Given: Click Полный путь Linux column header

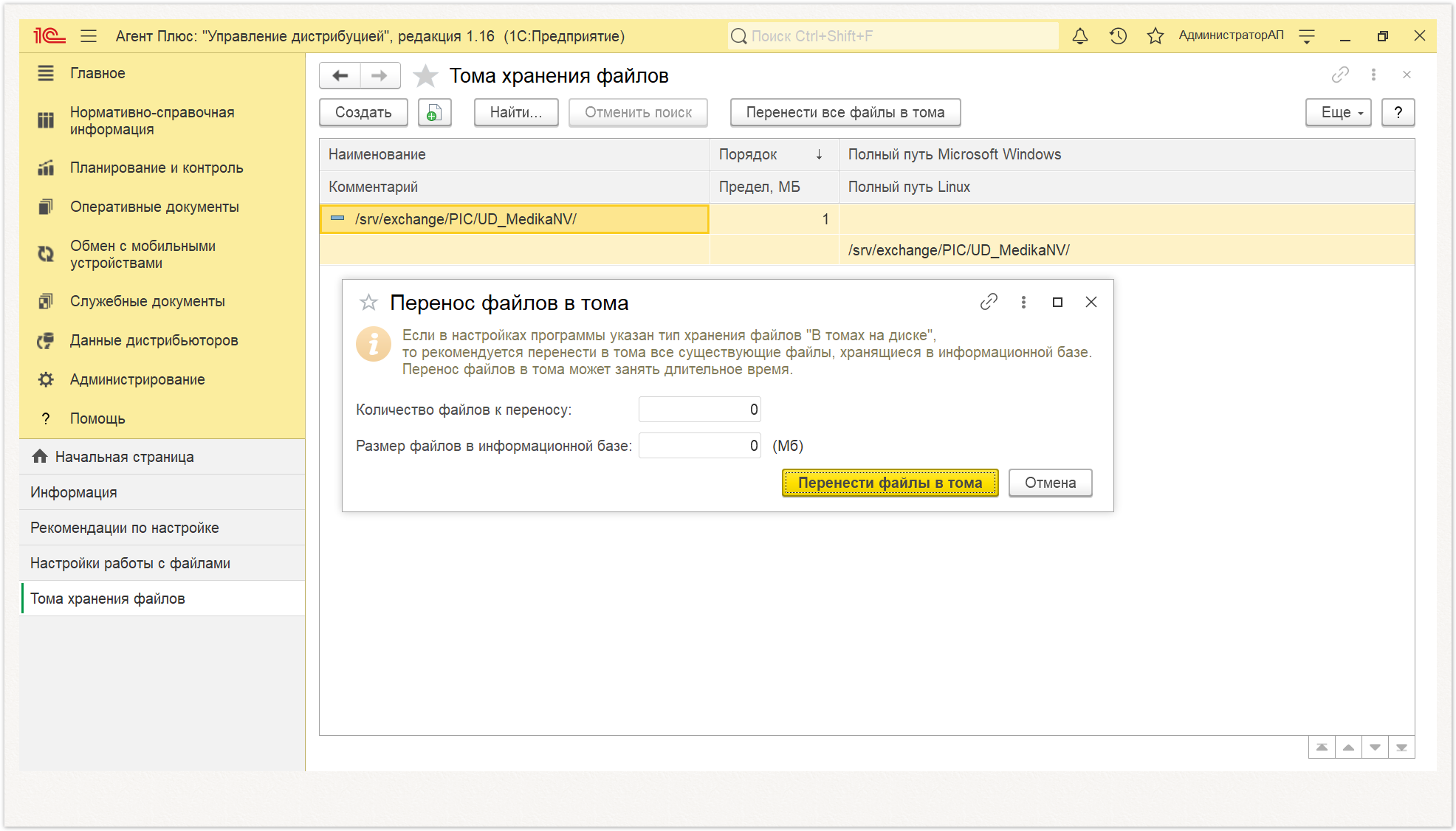Looking at the screenshot, I should click(x=1127, y=187).
